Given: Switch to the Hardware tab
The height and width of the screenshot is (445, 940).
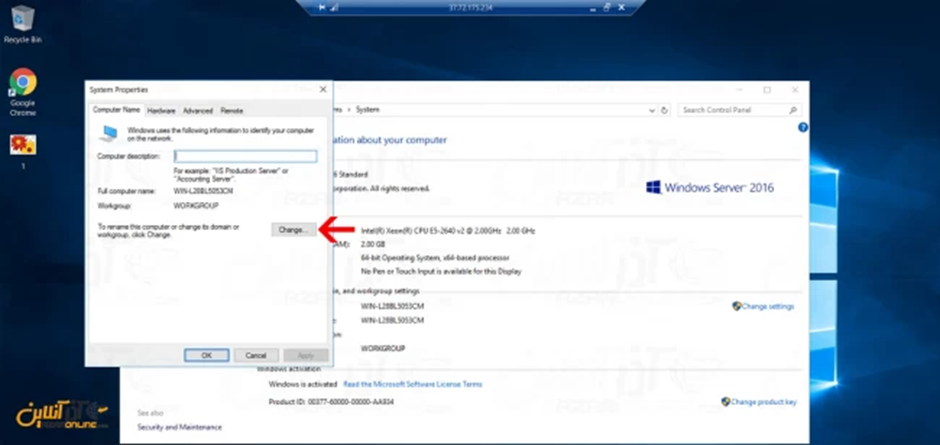Looking at the screenshot, I should tap(161, 111).
